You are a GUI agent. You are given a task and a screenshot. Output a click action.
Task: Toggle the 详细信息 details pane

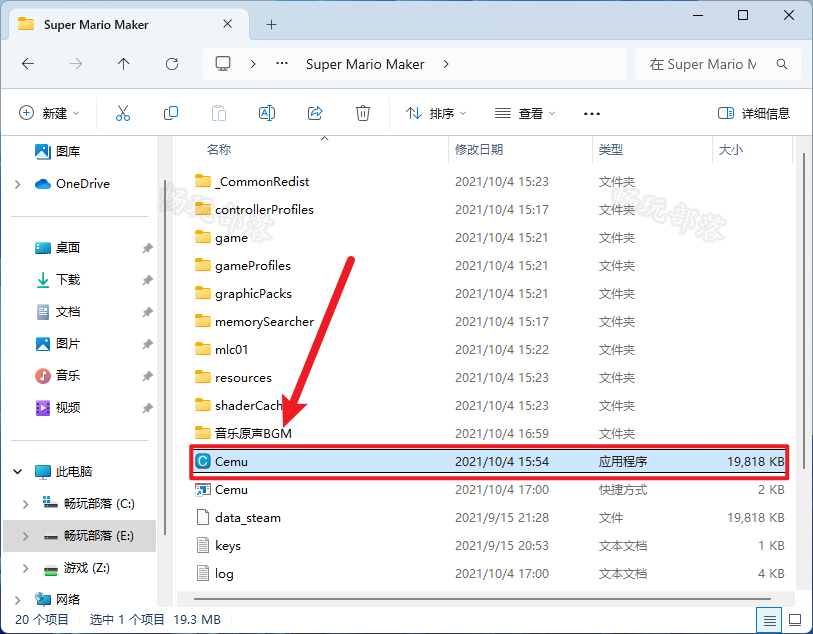754,113
